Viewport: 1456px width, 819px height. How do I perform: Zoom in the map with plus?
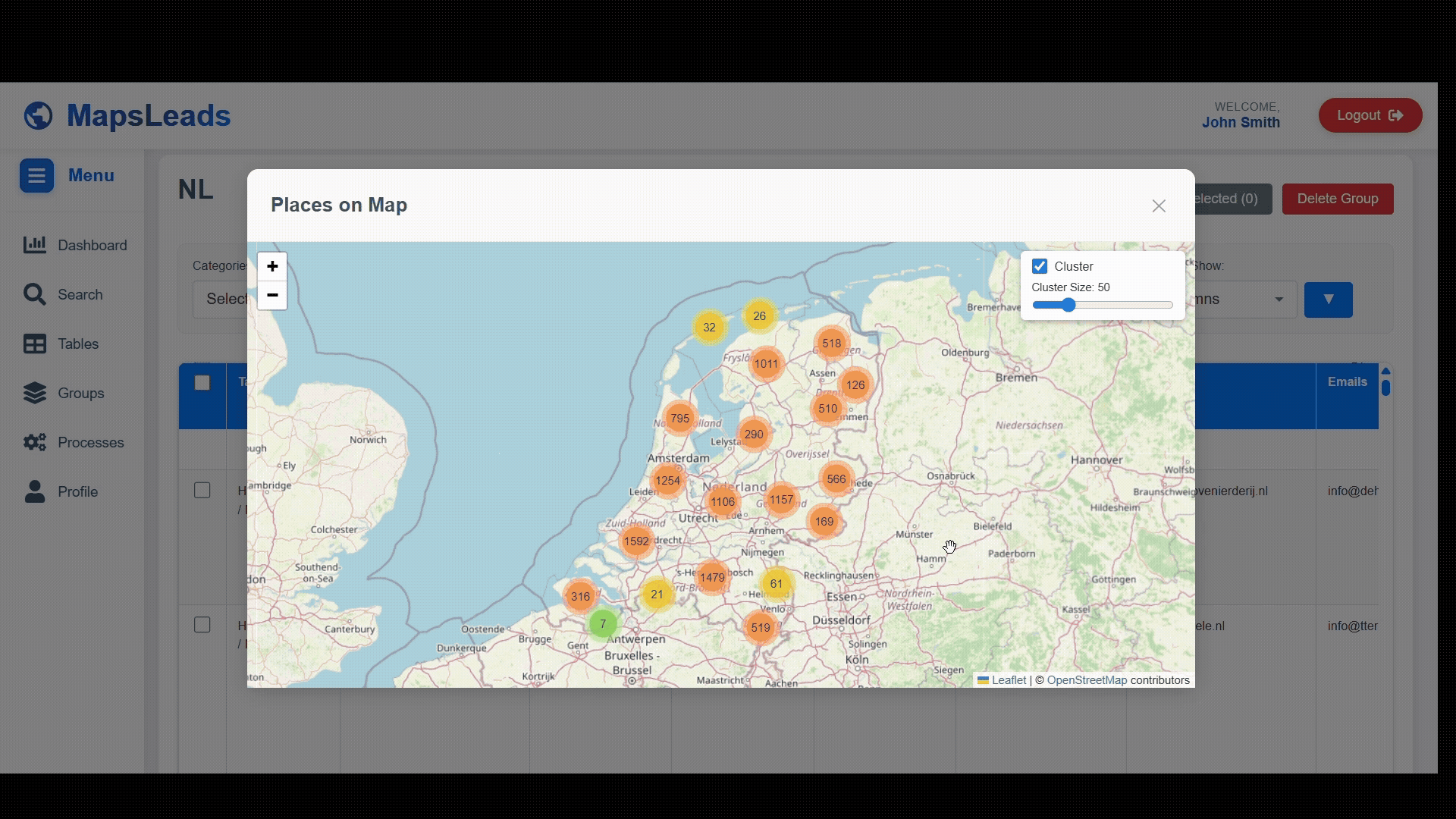(272, 266)
